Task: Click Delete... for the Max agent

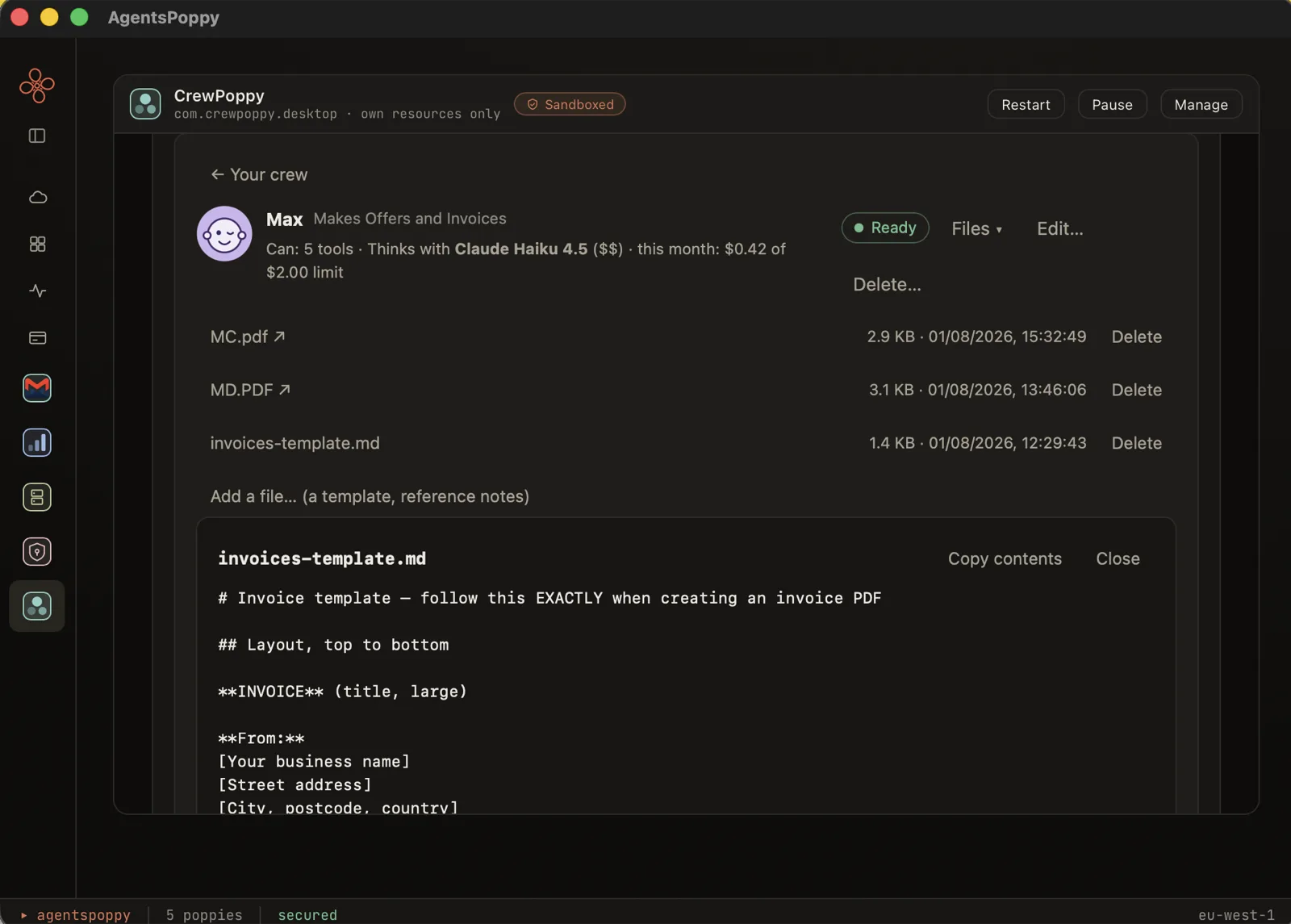Action: (887, 284)
